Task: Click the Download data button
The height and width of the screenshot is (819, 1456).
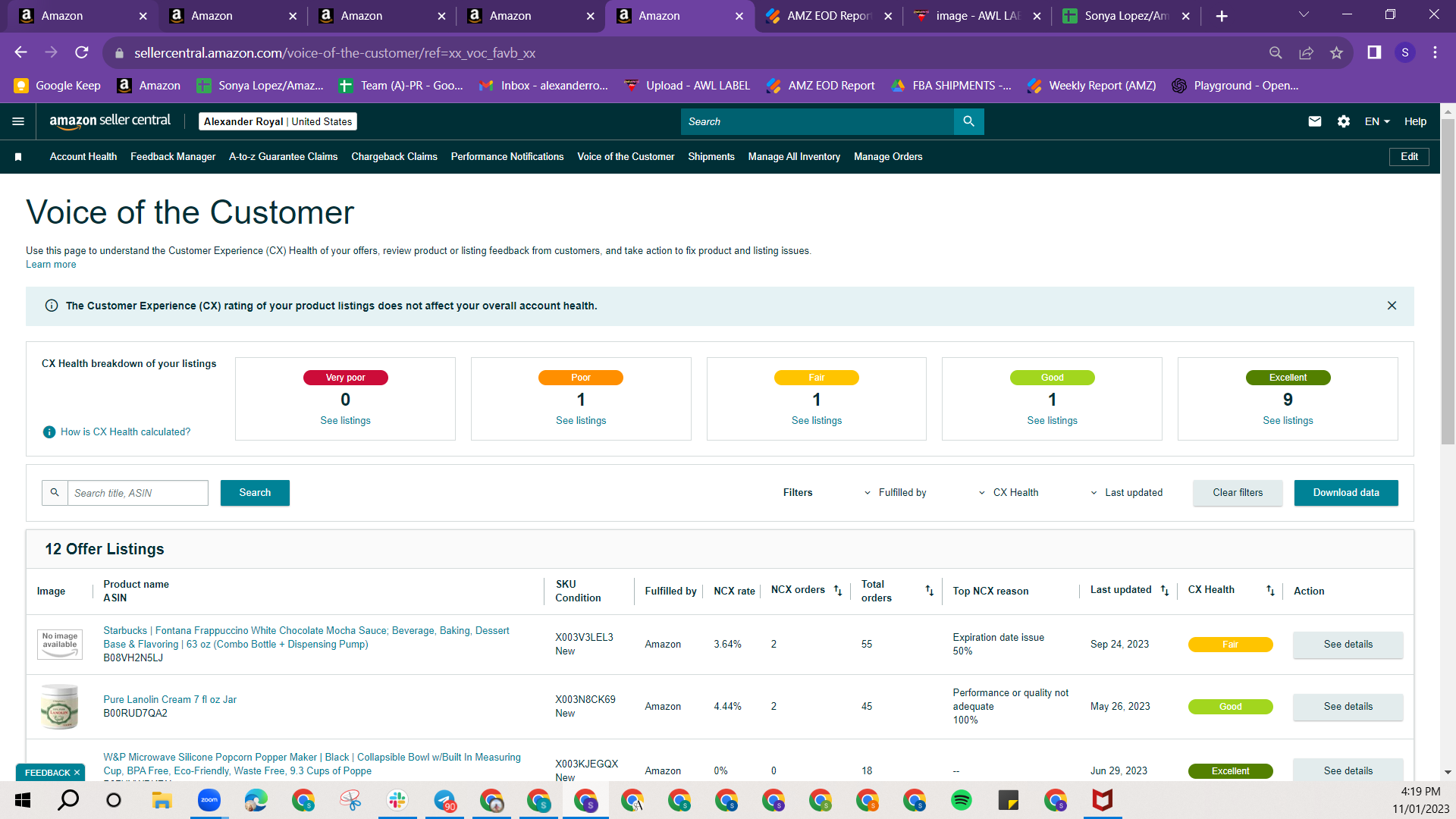Action: 1346,493
